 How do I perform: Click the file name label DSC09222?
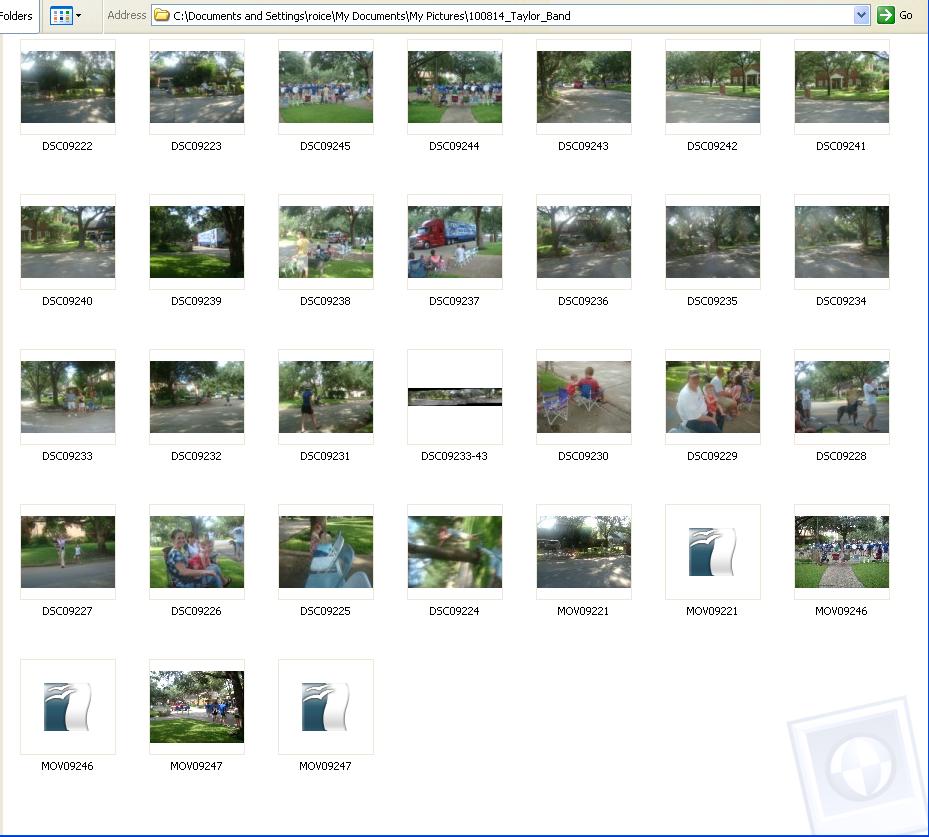(x=68, y=146)
